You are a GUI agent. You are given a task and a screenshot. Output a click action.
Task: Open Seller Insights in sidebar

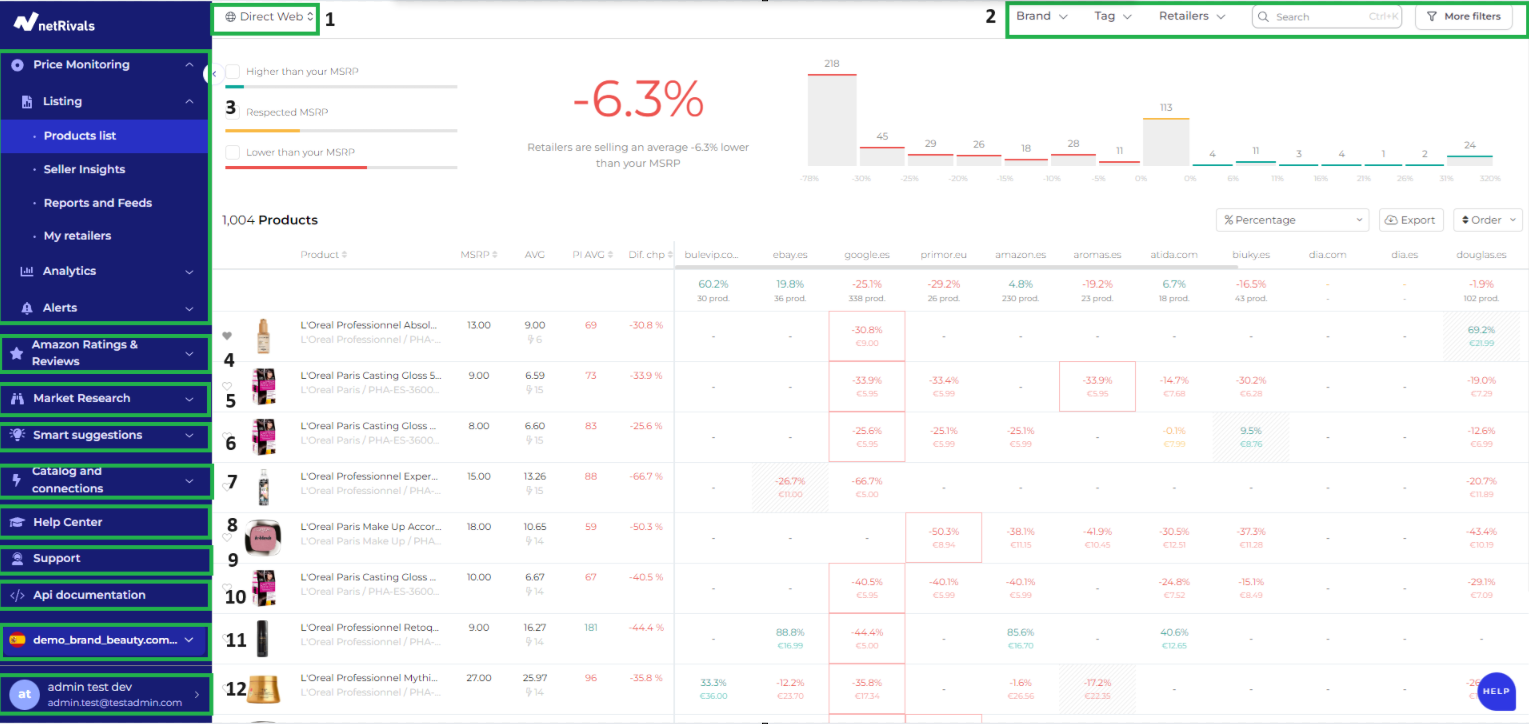coord(84,170)
